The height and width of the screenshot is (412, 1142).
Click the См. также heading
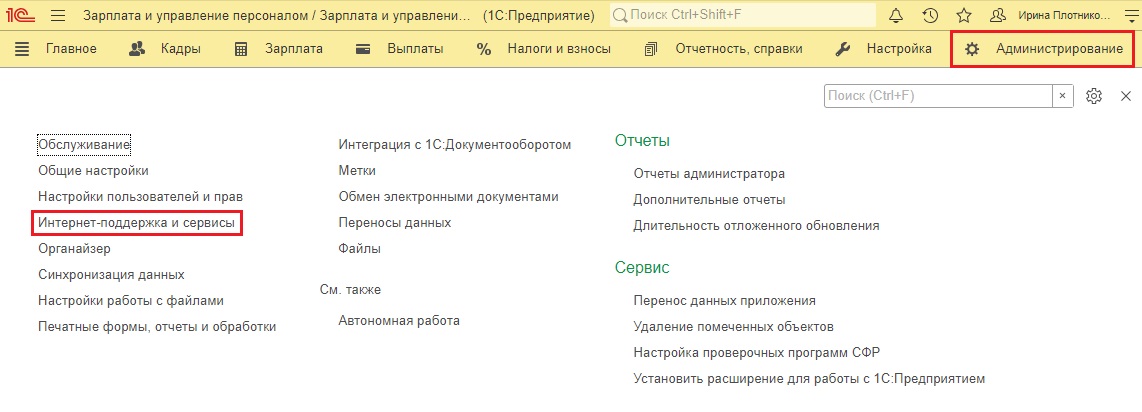(x=350, y=290)
